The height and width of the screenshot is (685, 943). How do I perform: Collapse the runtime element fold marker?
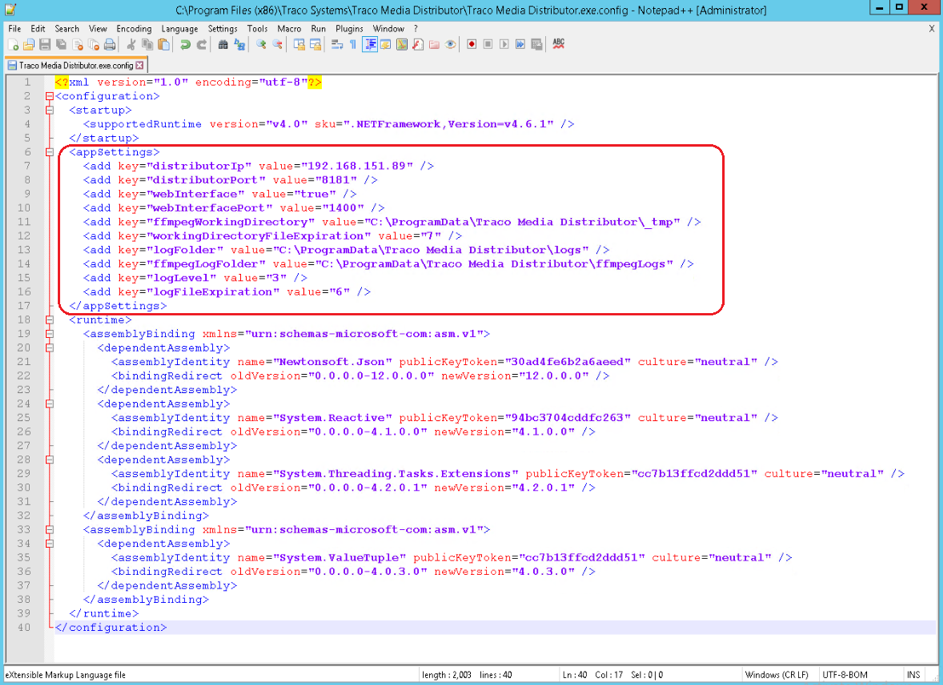point(48,320)
